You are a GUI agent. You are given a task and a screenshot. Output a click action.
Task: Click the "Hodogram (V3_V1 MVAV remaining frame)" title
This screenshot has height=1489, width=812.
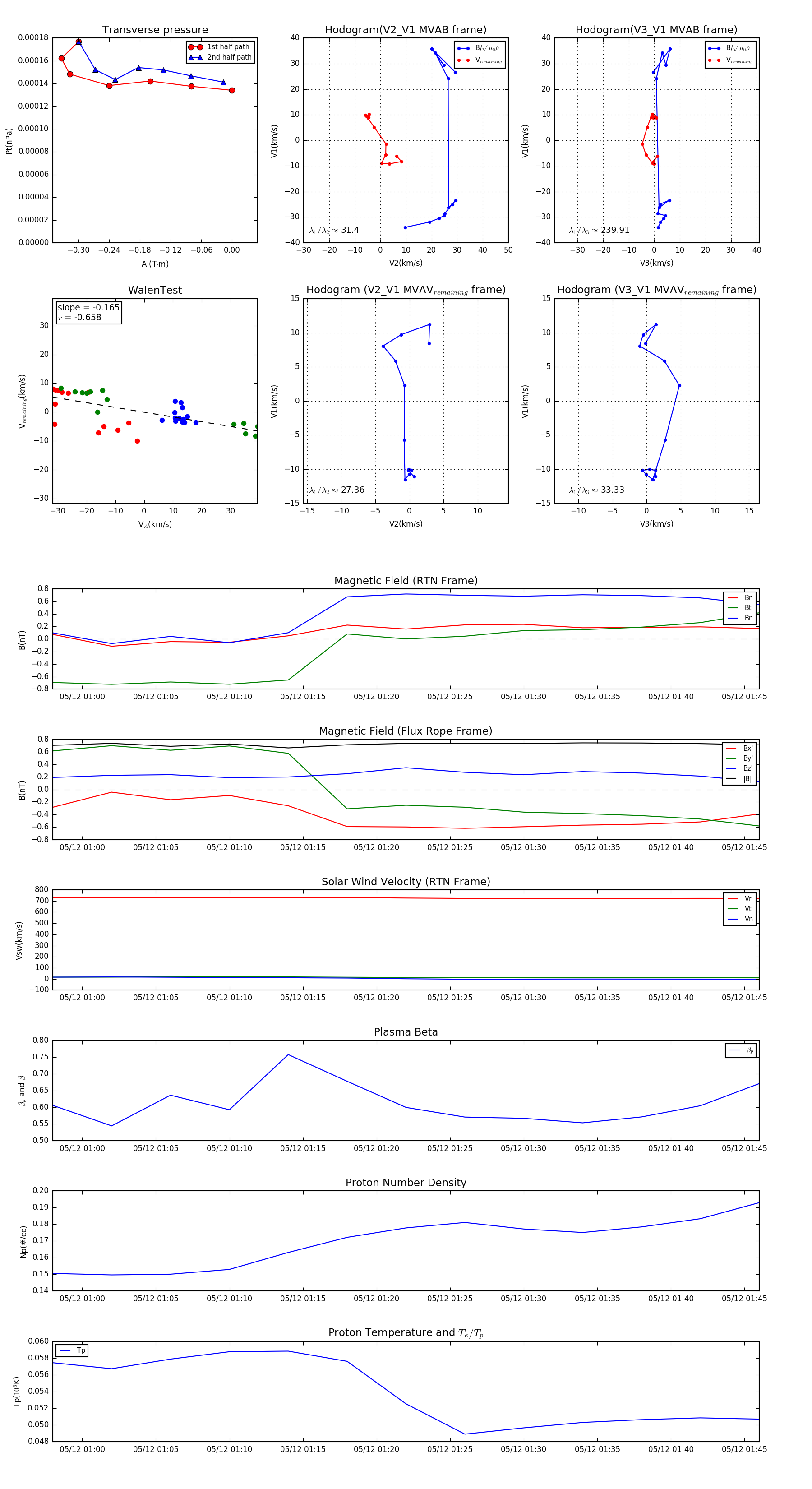click(656, 290)
